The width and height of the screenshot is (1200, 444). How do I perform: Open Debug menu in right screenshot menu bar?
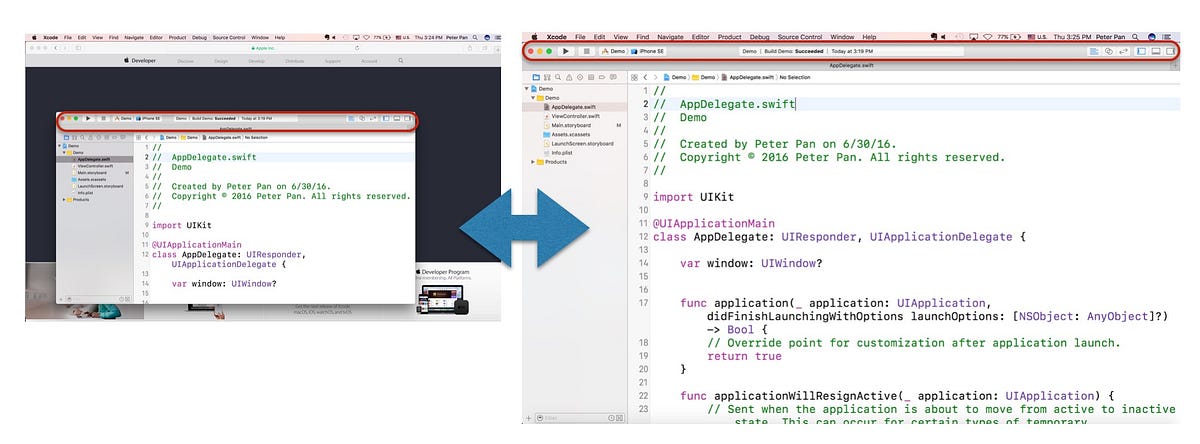759,37
